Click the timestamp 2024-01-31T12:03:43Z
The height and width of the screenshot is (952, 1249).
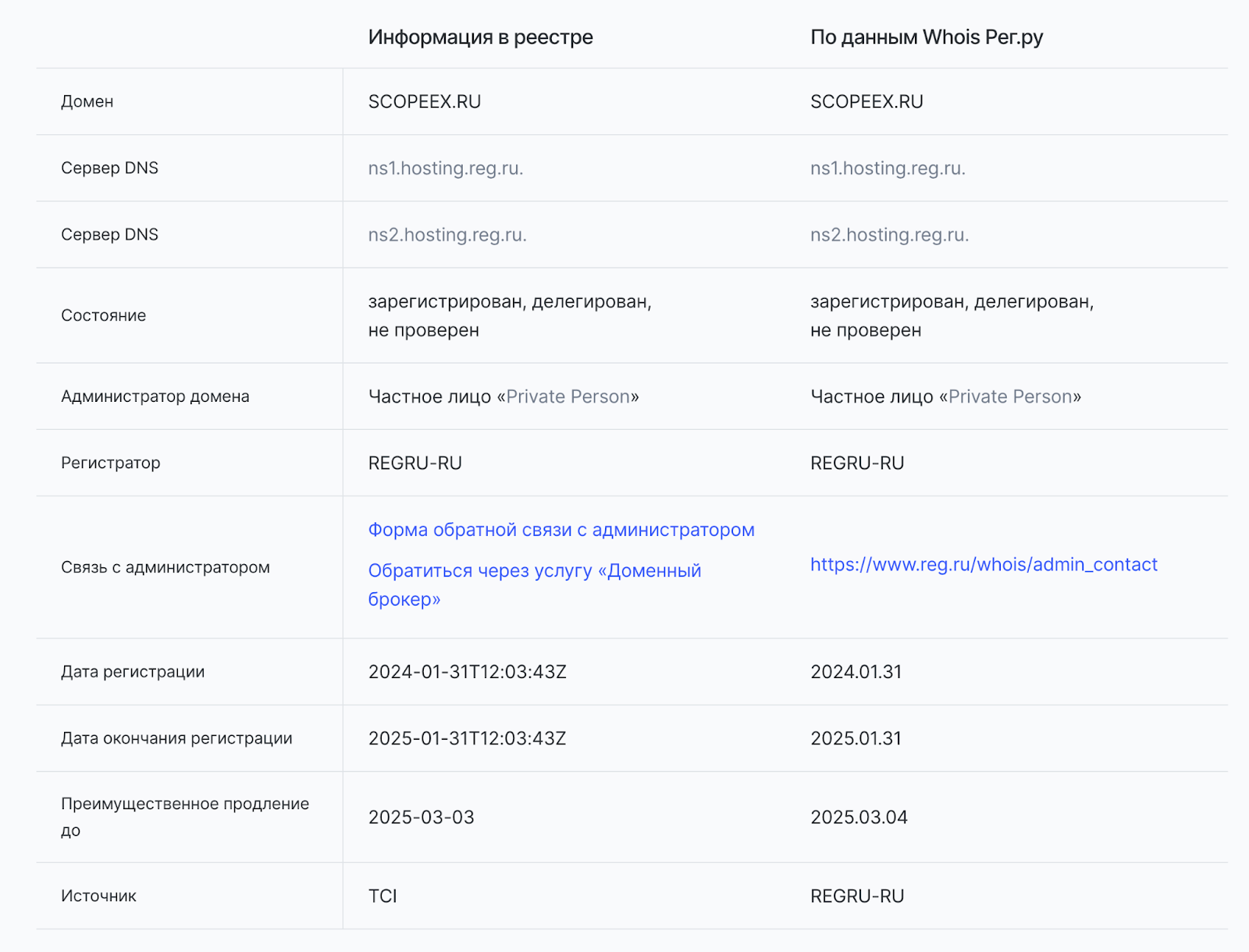[468, 672]
